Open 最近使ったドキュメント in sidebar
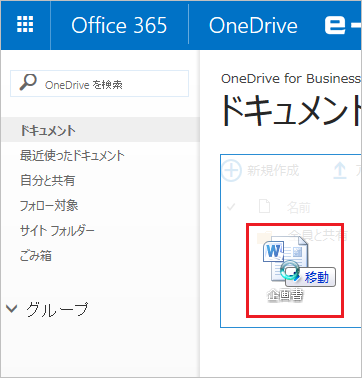The height and width of the screenshot is (378, 362). click(x=72, y=156)
